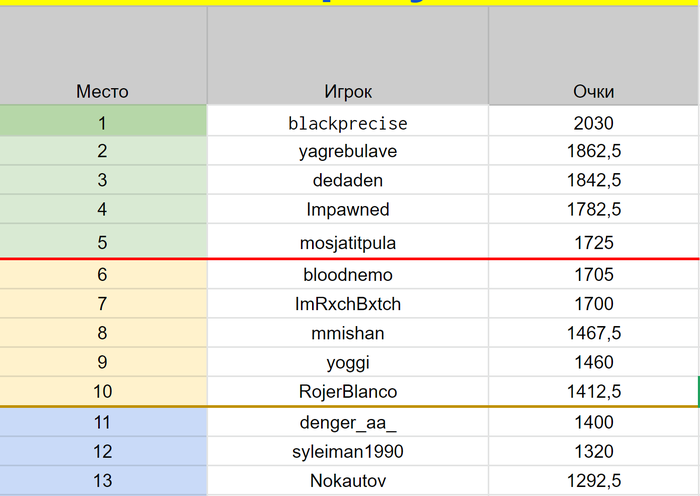Select the 'Игрок' column header cell
700x496 pixels.
tap(348, 55)
